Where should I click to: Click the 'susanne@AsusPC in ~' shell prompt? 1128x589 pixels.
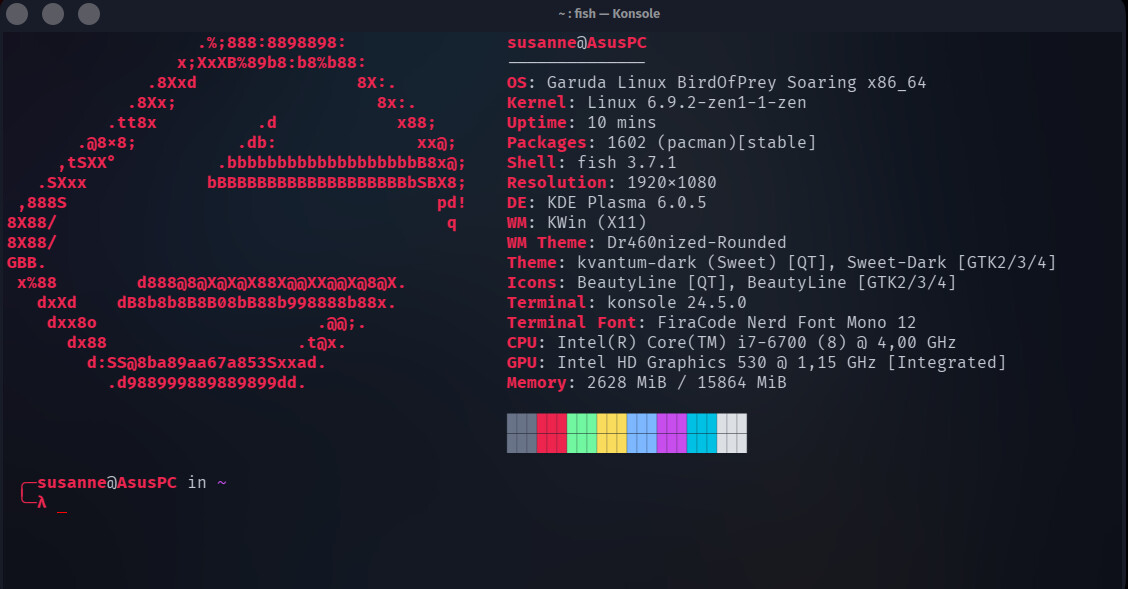132,483
